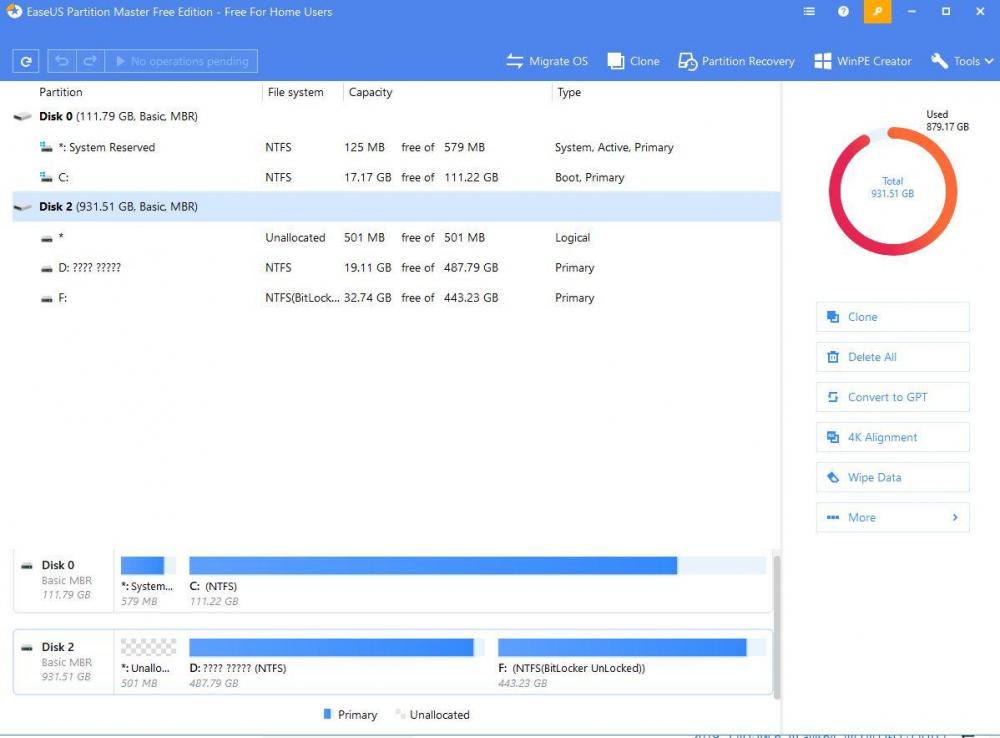Select the Disk 0 label in the disk map
This screenshot has width=1000, height=738.
pyautogui.click(x=58, y=565)
